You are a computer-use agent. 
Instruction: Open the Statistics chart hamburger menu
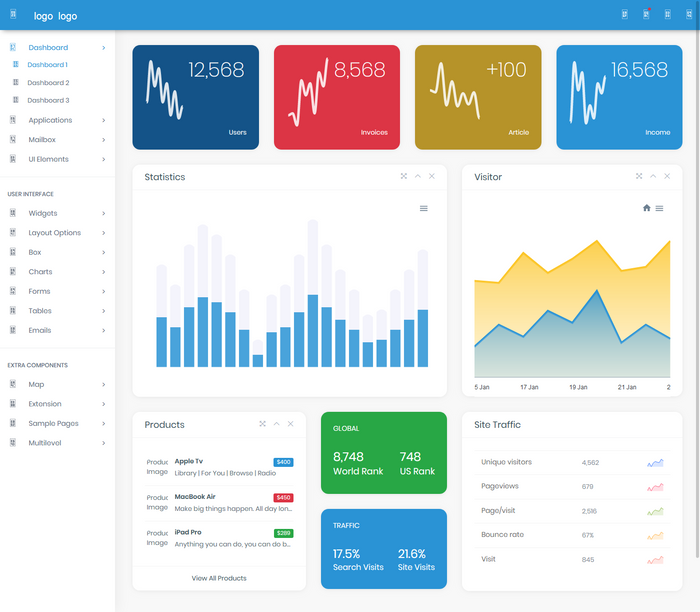(x=424, y=208)
